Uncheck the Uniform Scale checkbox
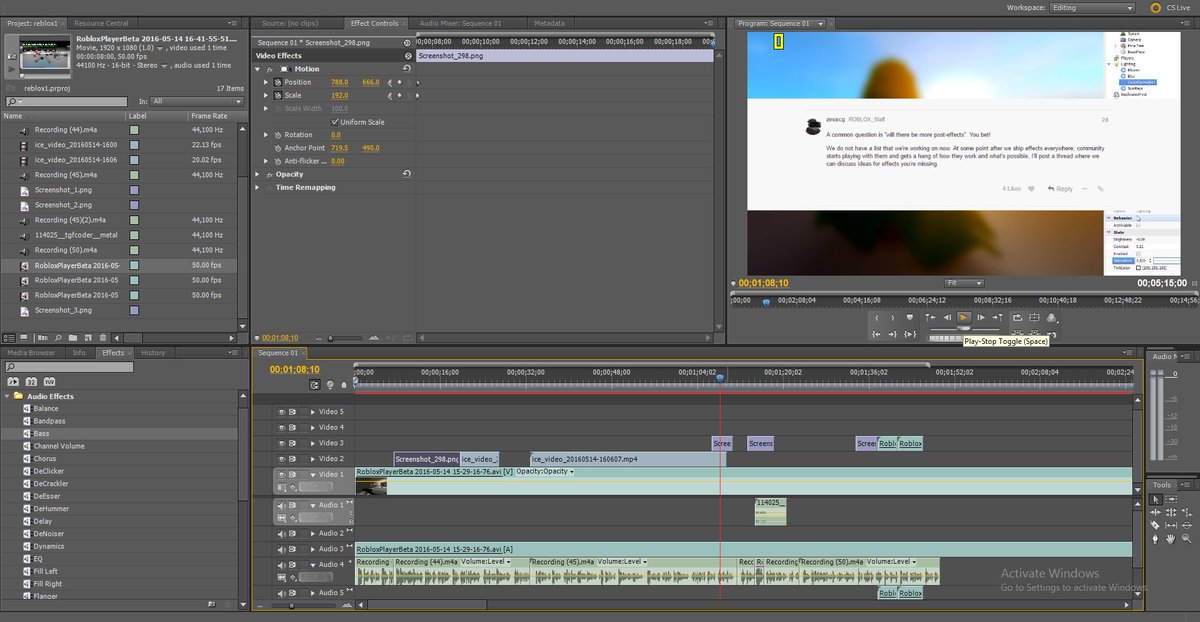The image size is (1200, 622). tap(334, 122)
